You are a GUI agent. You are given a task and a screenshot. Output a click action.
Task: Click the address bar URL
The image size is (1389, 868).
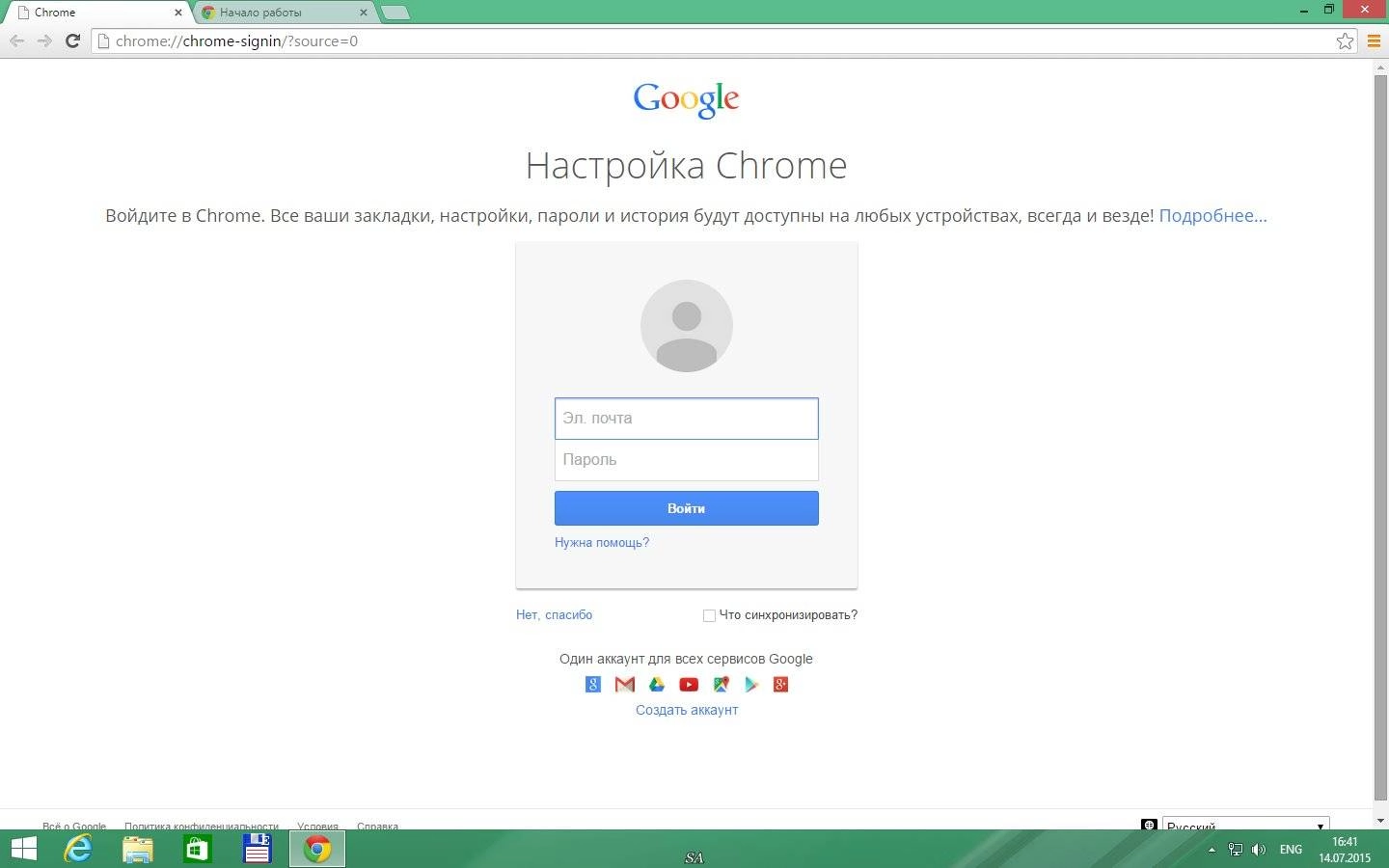[236, 41]
